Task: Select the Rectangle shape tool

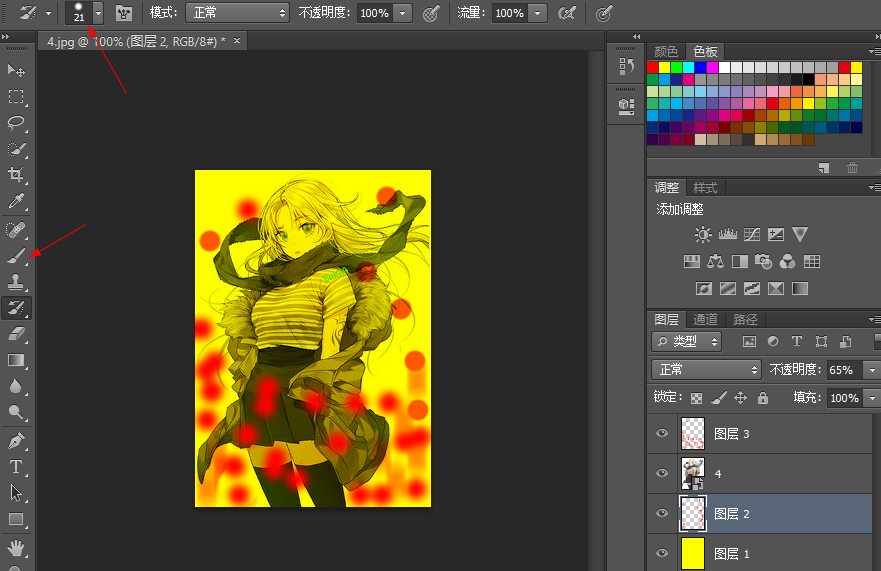Action: [x=16, y=519]
